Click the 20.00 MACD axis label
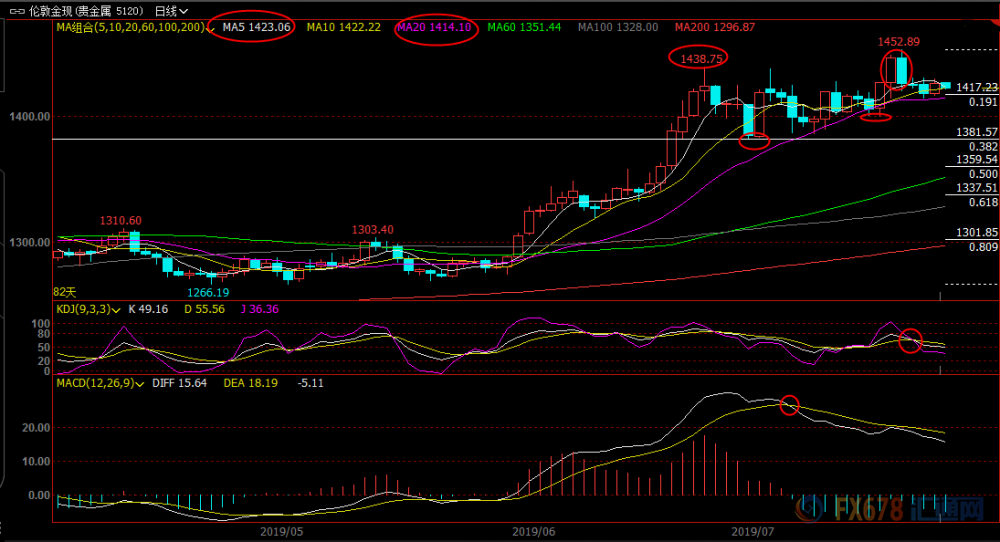 coord(36,428)
